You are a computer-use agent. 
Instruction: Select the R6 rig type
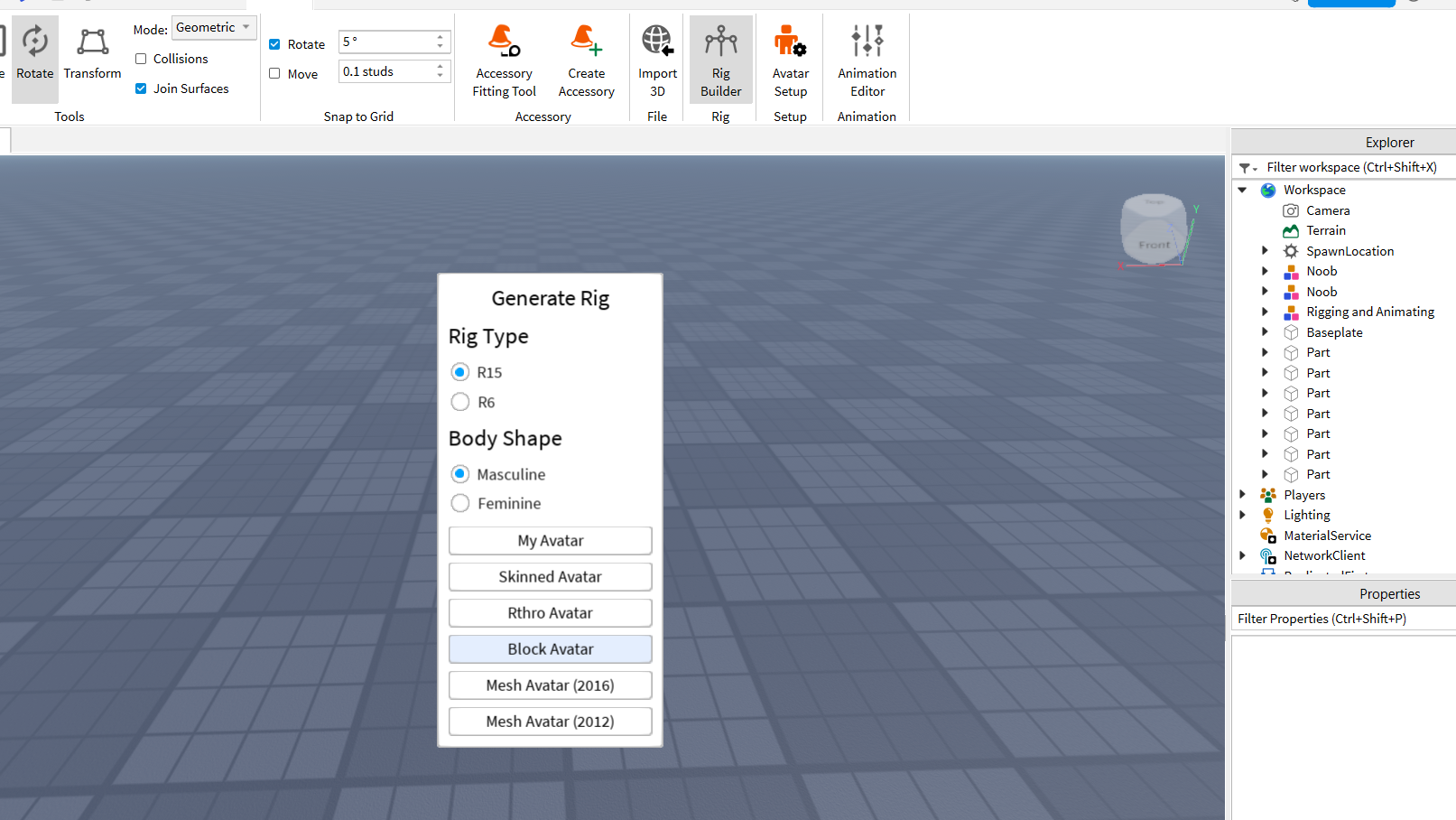point(460,402)
